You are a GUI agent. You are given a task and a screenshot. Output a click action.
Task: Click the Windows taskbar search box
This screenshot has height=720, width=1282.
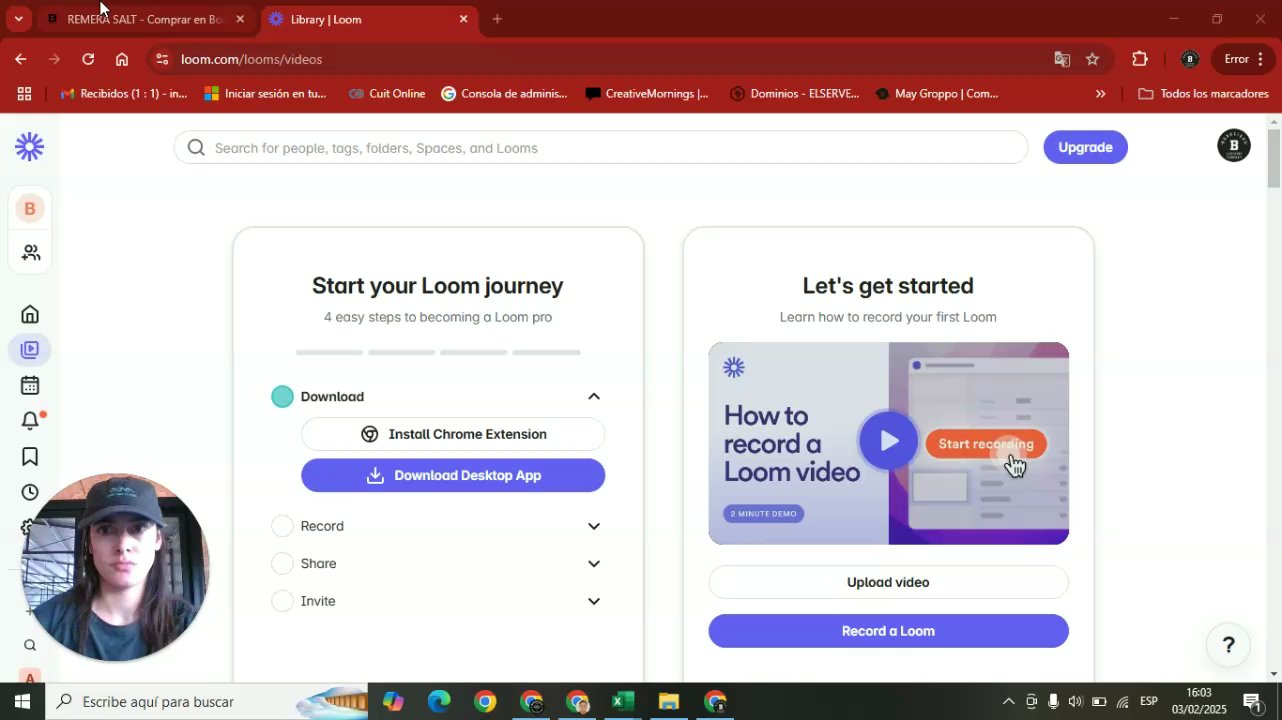tap(207, 701)
